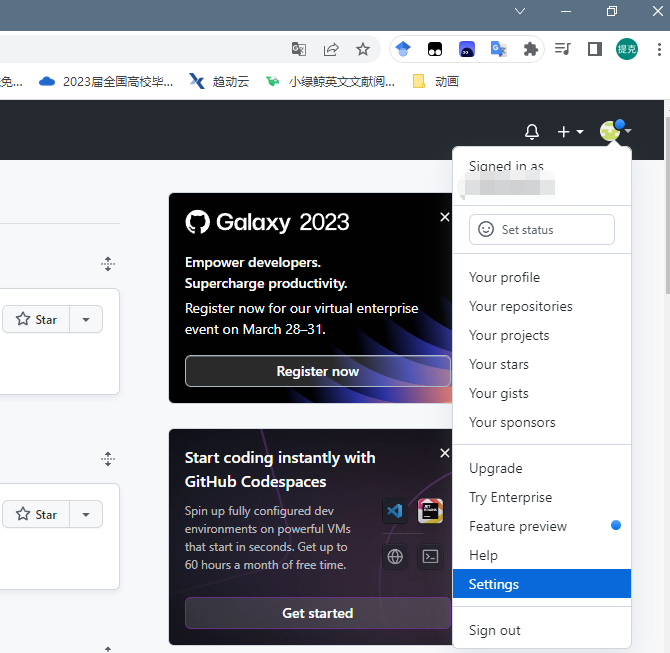
Task: Open the Chrome three-dot menu
Action: [659, 49]
